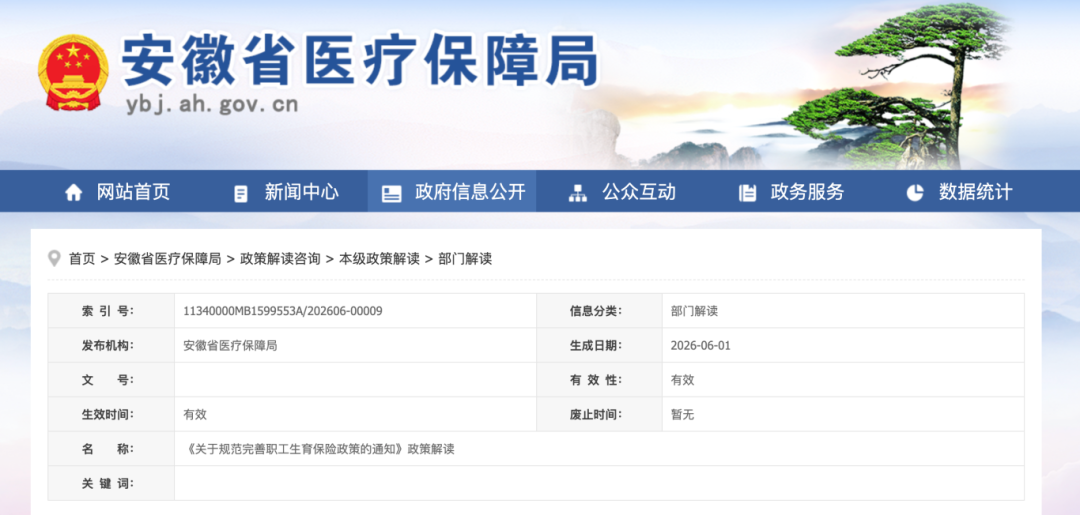1080x515 pixels.
Task: Click the files icon beside 政务服务
Action: (747, 193)
